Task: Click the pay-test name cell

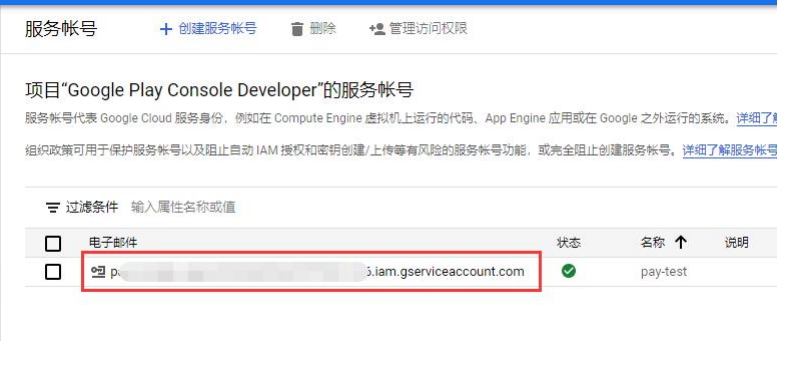Action: pos(664,272)
